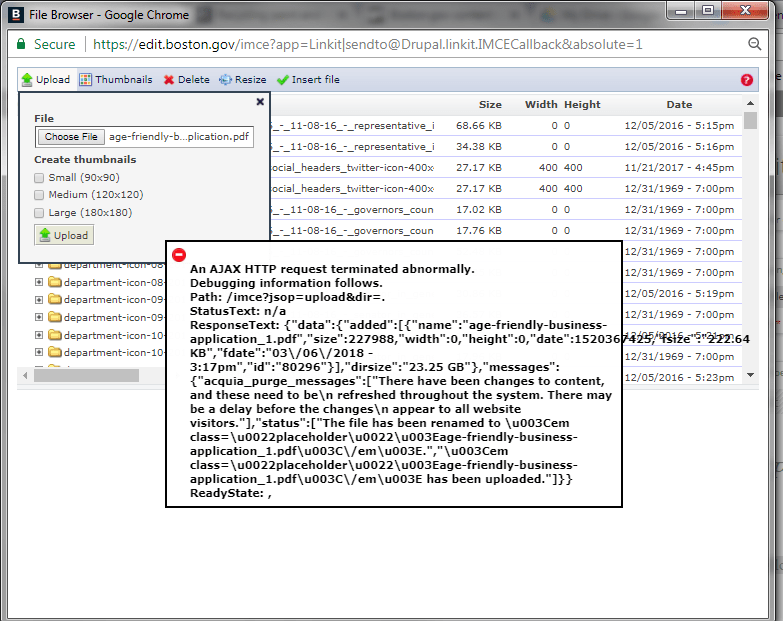Click the Upload green arrow toolbar icon
783x621 pixels.
pyautogui.click(x=27, y=80)
